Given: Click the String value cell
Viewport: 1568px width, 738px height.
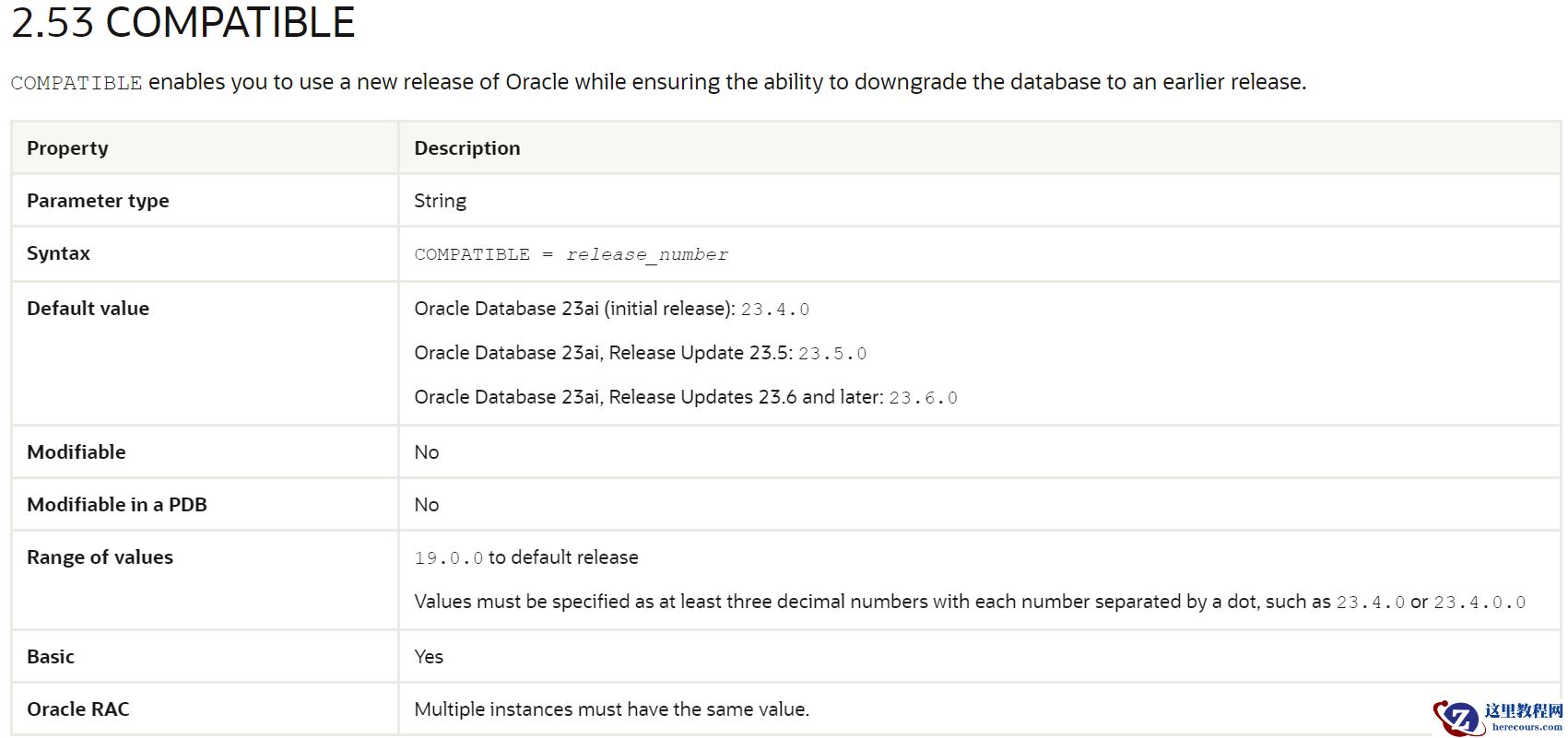Looking at the screenshot, I should (x=440, y=201).
